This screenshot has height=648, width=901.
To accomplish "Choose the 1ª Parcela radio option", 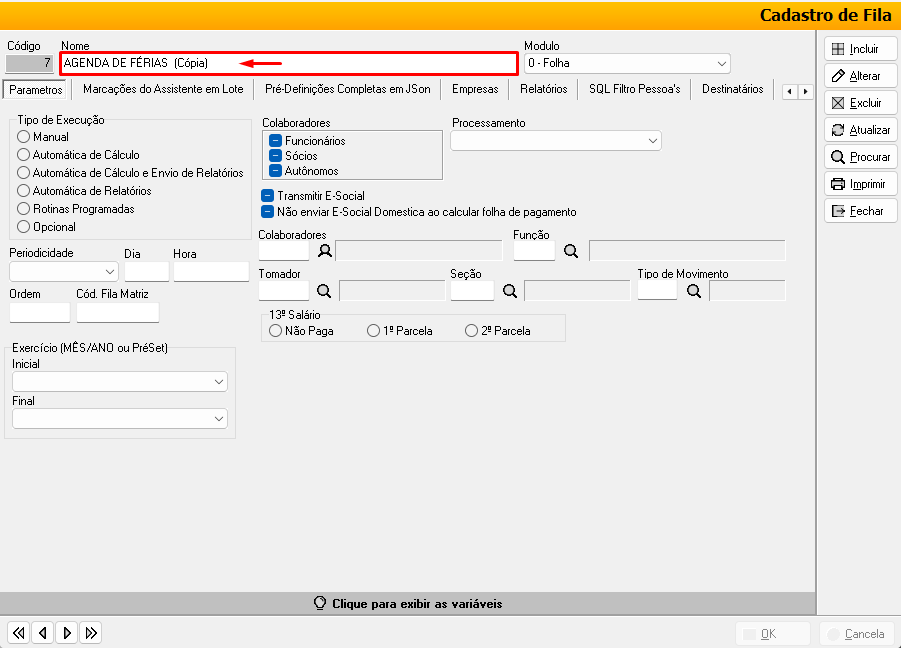I will [x=373, y=331].
